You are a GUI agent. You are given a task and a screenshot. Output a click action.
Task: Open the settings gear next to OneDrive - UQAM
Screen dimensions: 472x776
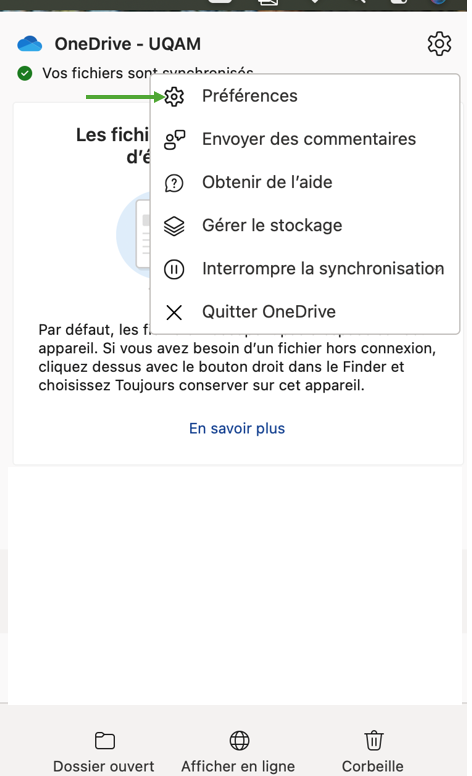pyautogui.click(x=439, y=44)
